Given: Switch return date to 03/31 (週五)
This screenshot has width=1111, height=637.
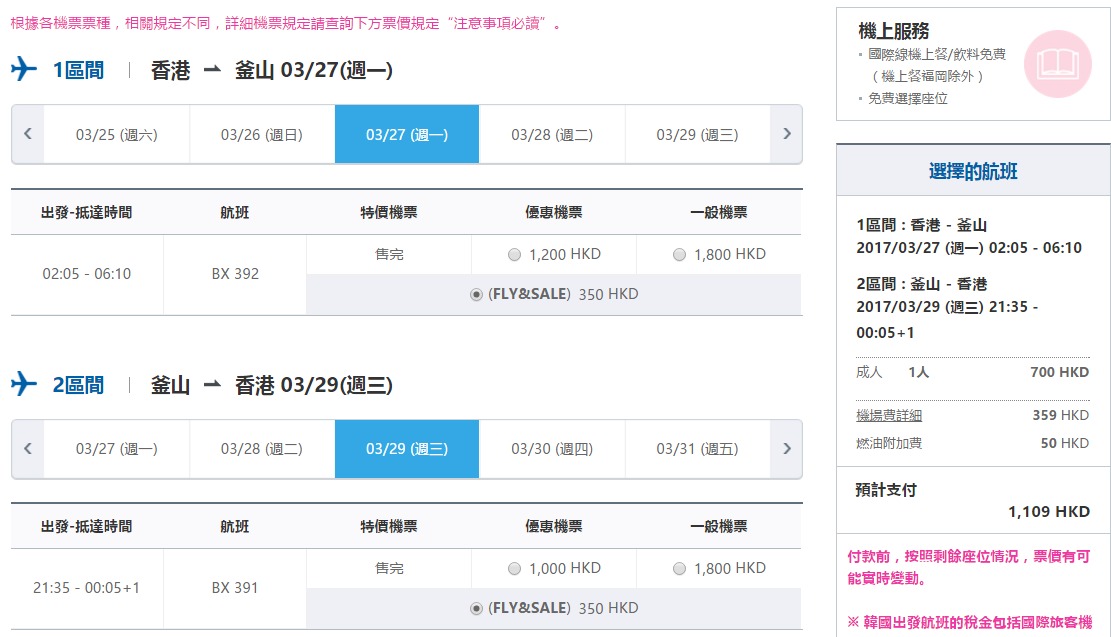Looking at the screenshot, I should [x=697, y=449].
